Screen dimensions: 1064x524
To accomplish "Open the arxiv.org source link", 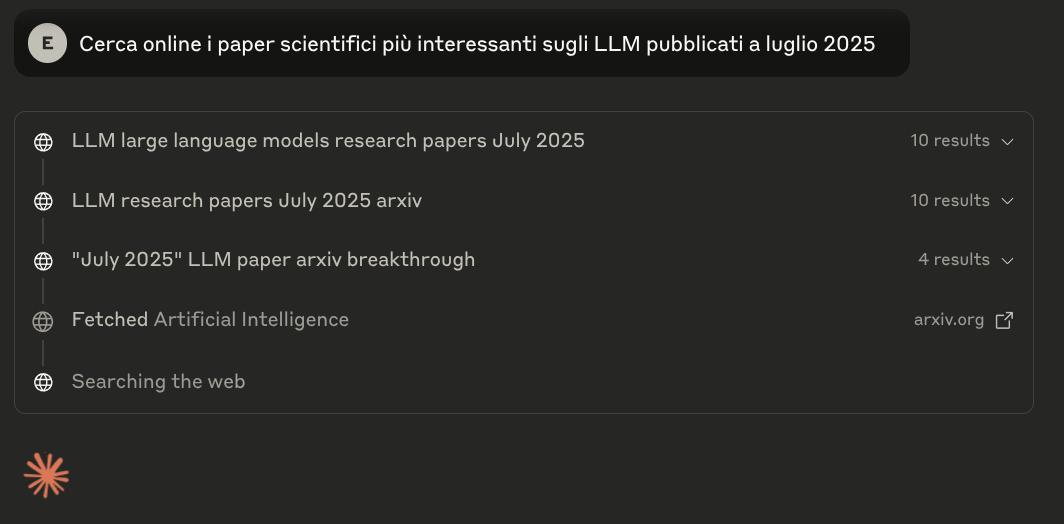I will pos(948,320).
